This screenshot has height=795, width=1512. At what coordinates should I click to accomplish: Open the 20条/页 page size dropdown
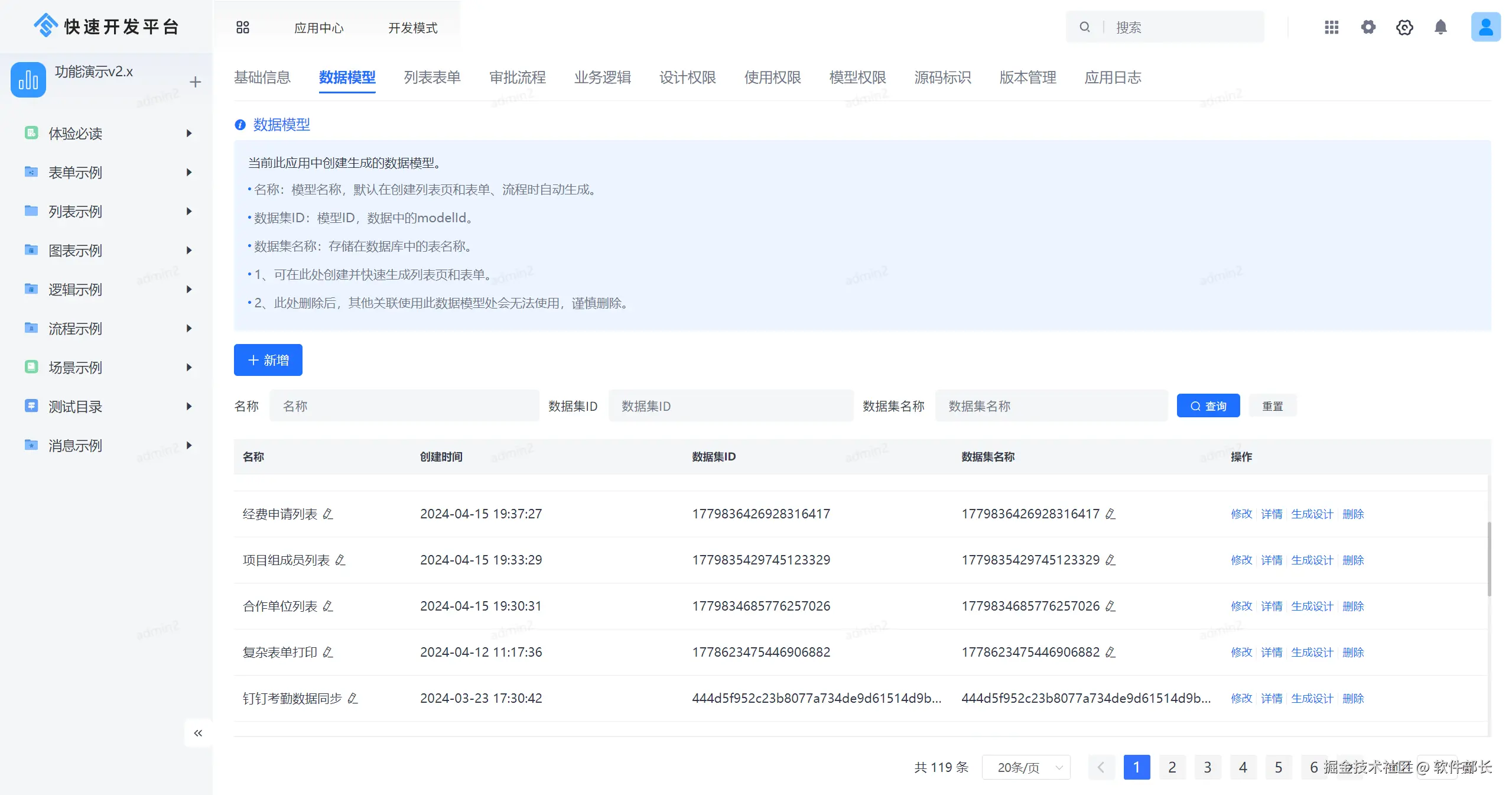click(x=1026, y=767)
